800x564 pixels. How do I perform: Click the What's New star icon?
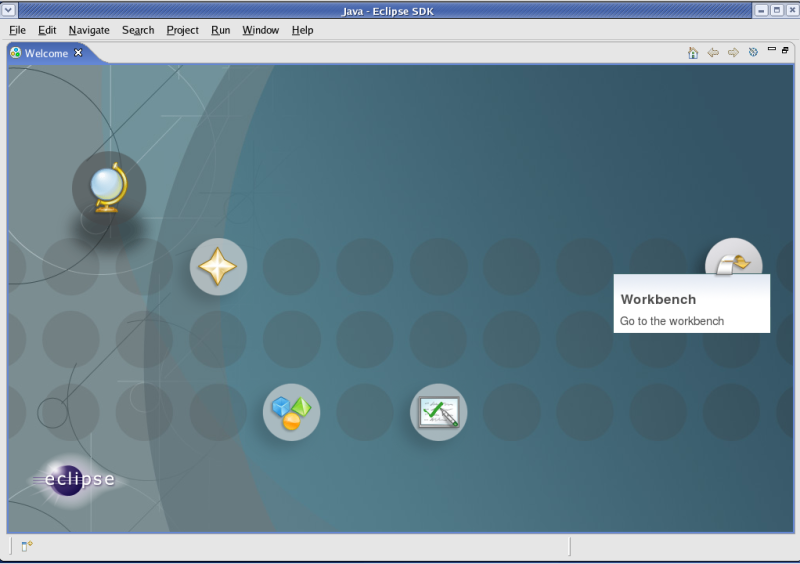[x=218, y=267]
